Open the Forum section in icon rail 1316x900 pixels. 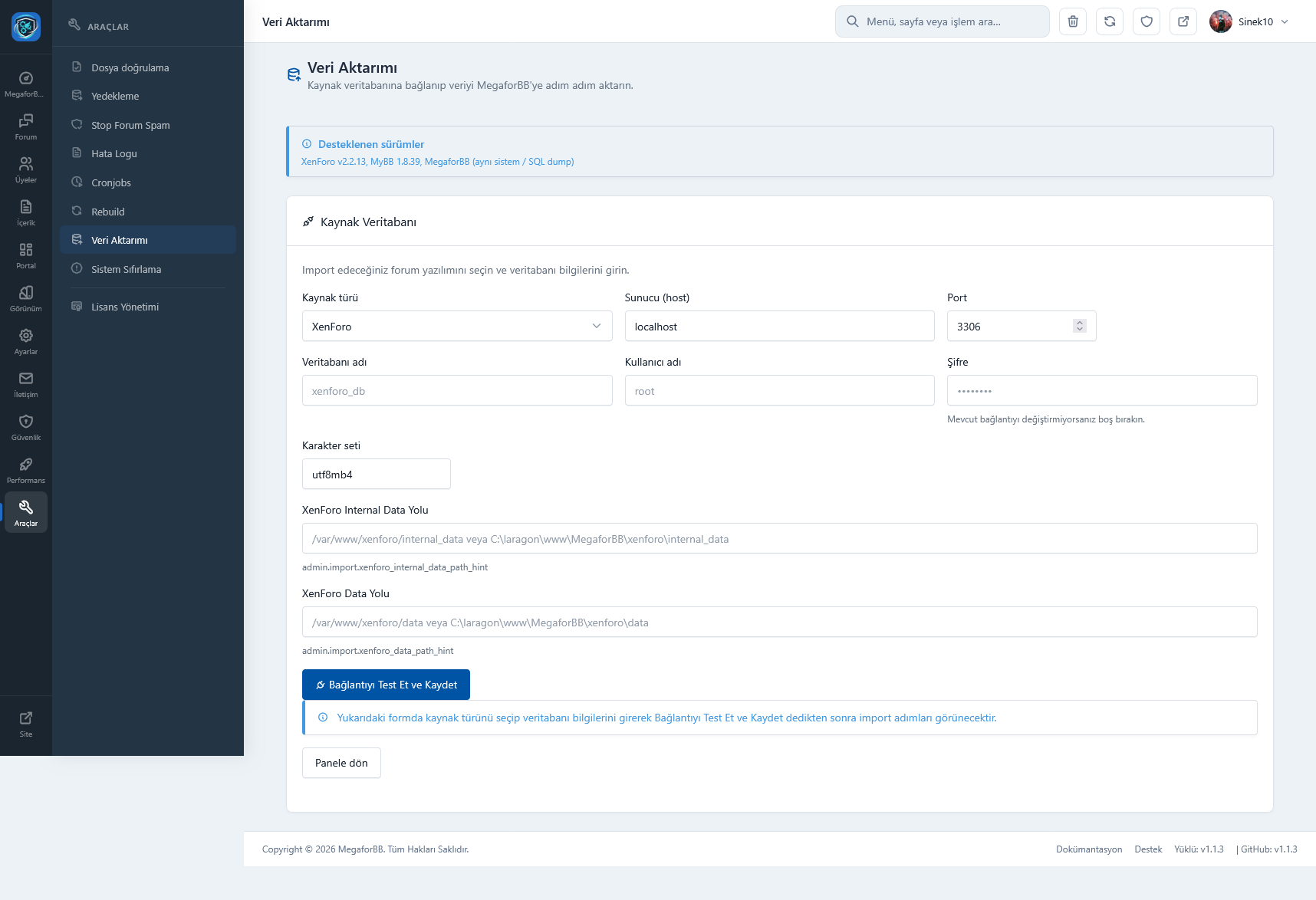26,126
